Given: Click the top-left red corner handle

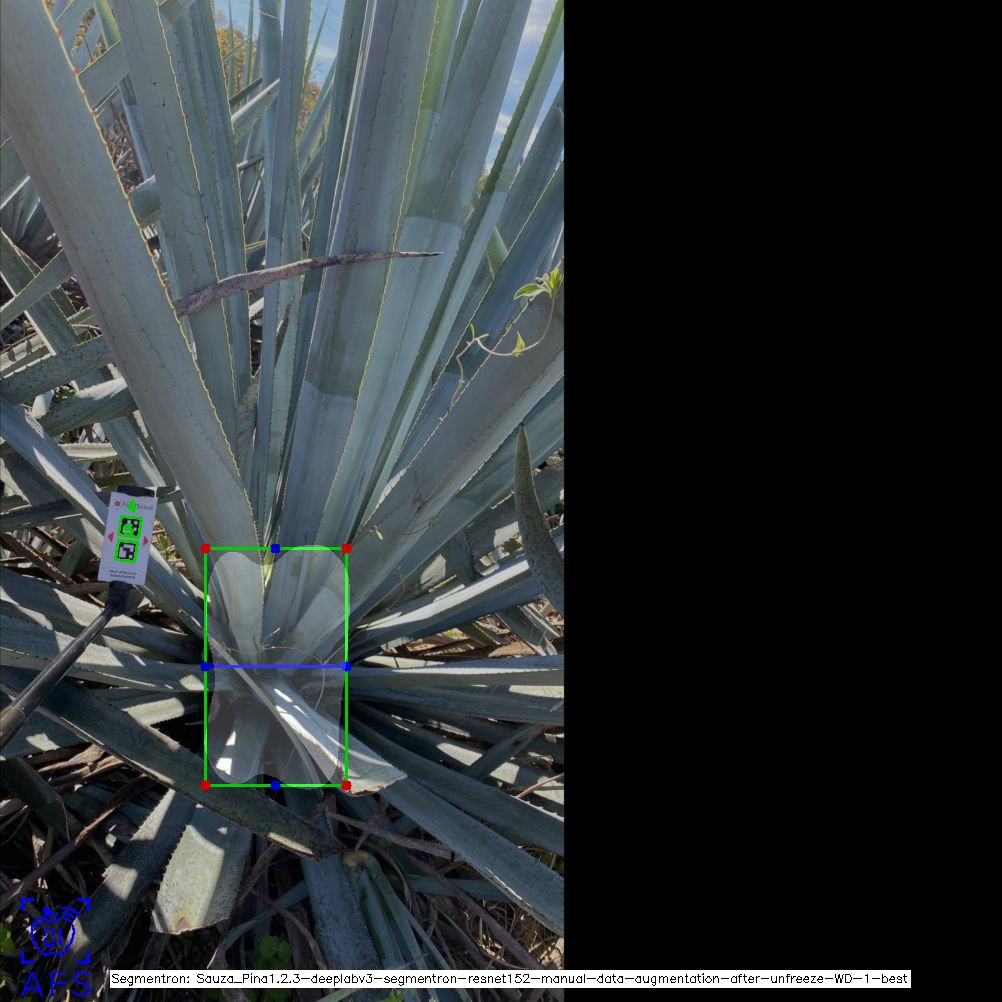Looking at the screenshot, I should (205, 548).
